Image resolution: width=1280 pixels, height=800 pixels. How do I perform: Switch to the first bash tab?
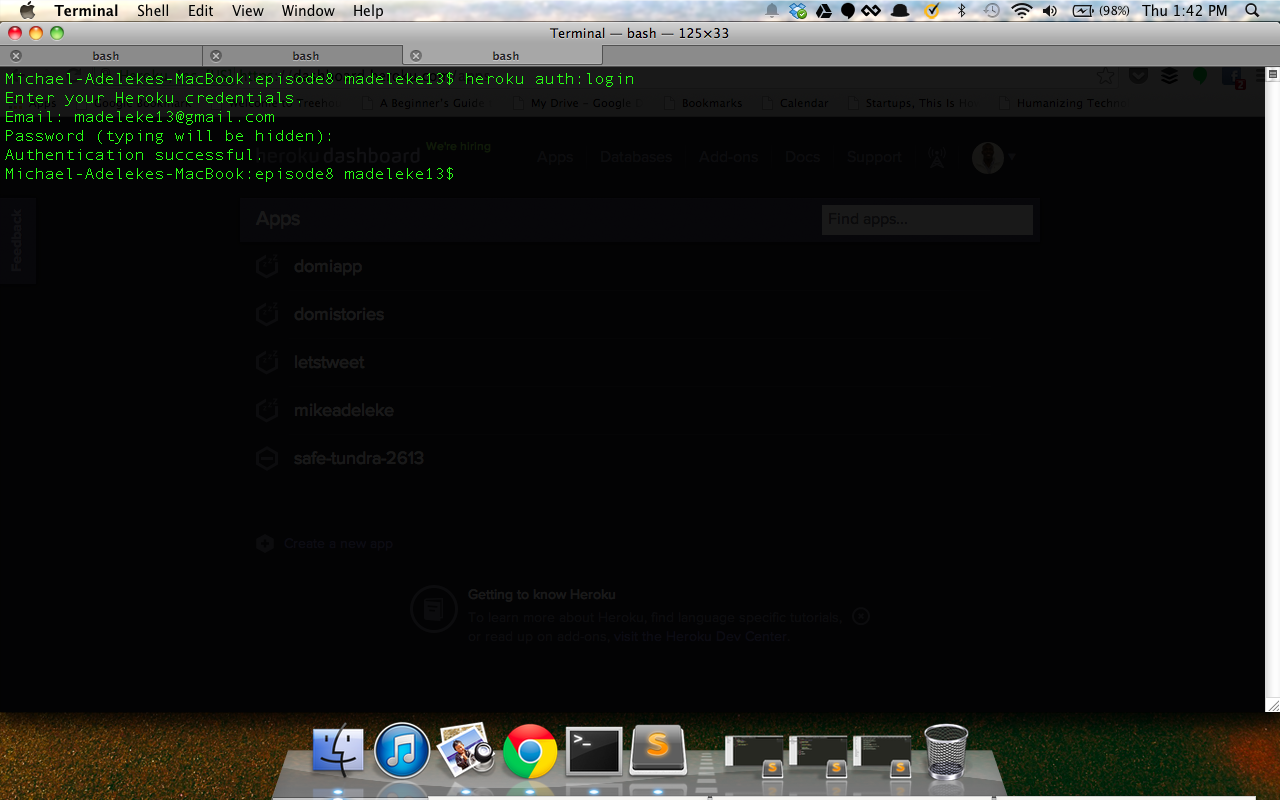[105, 56]
